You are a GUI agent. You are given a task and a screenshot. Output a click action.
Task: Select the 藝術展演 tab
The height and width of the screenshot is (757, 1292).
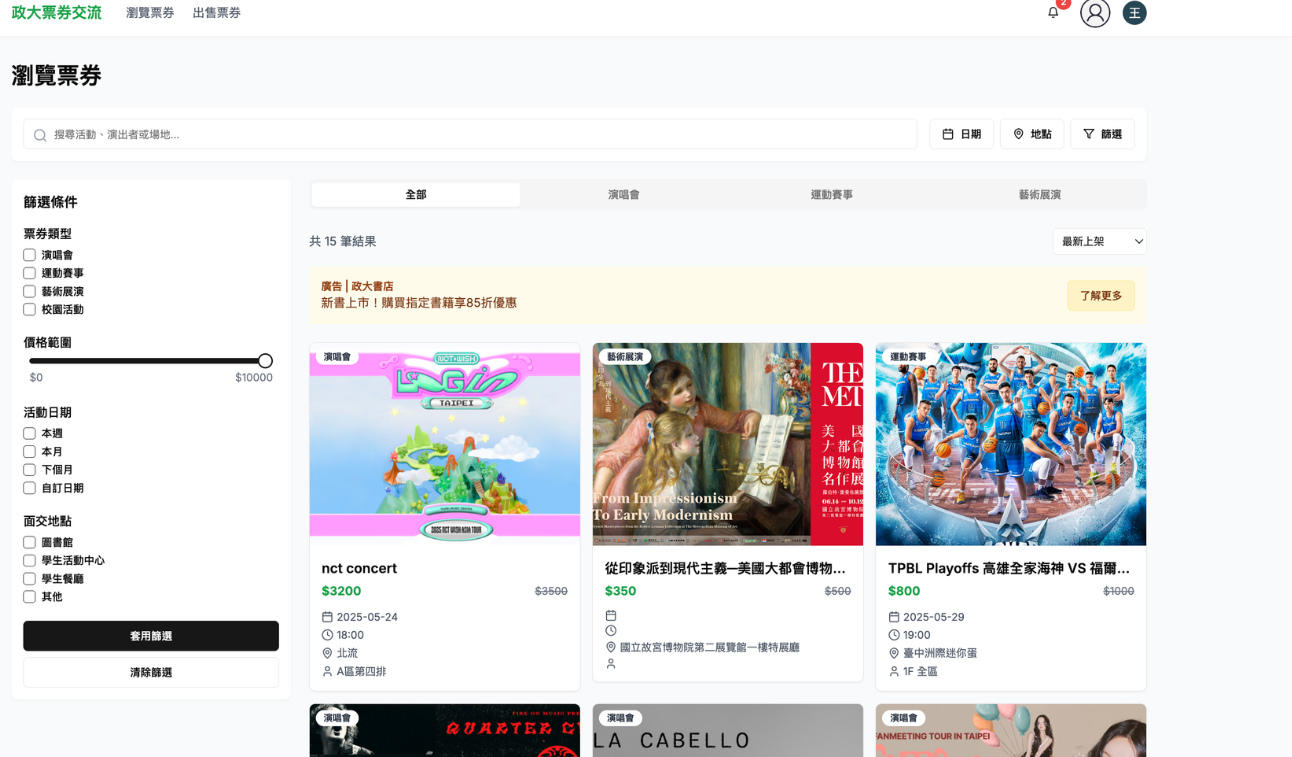click(x=1039, y=195)
